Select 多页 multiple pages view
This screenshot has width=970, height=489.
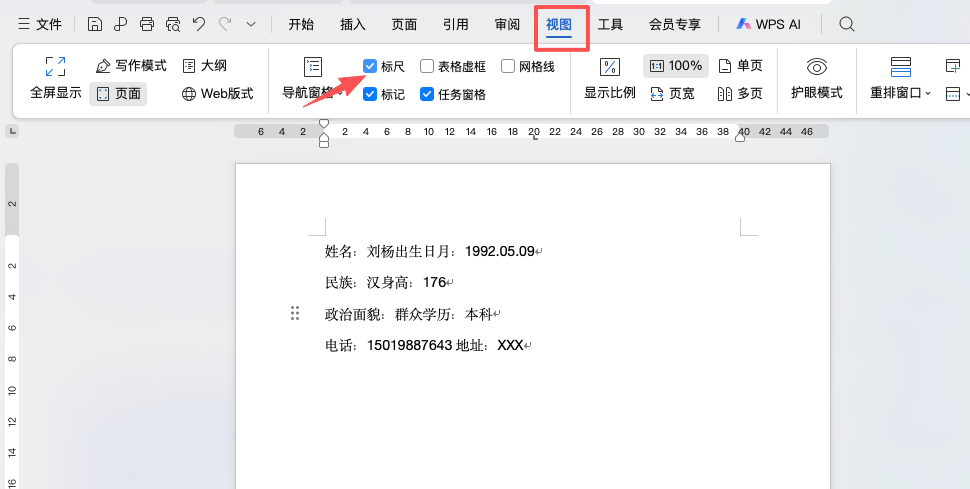click(x=740, y=93)
